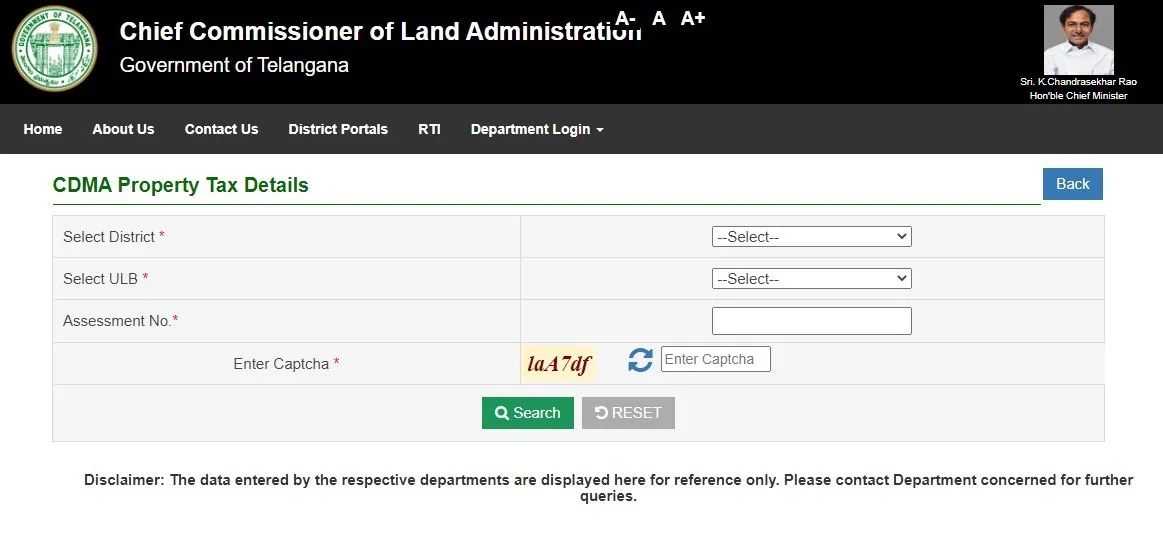Expand the Department Login menu
The height and width of the screenshot is (543, 1163).
tap(537, 129)
